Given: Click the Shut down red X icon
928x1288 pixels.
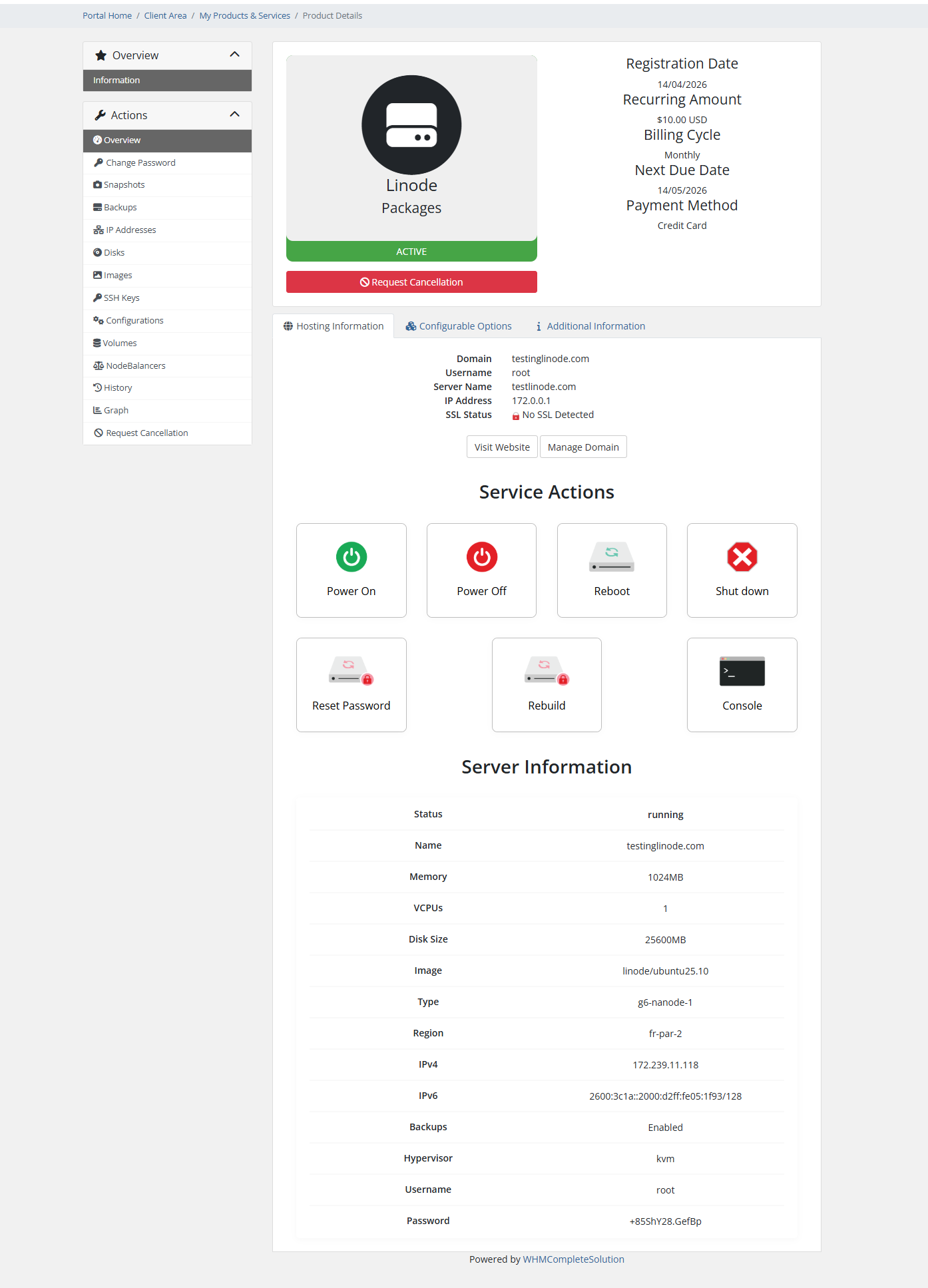Looking at the screenshot, I should (x=742, y=557).
